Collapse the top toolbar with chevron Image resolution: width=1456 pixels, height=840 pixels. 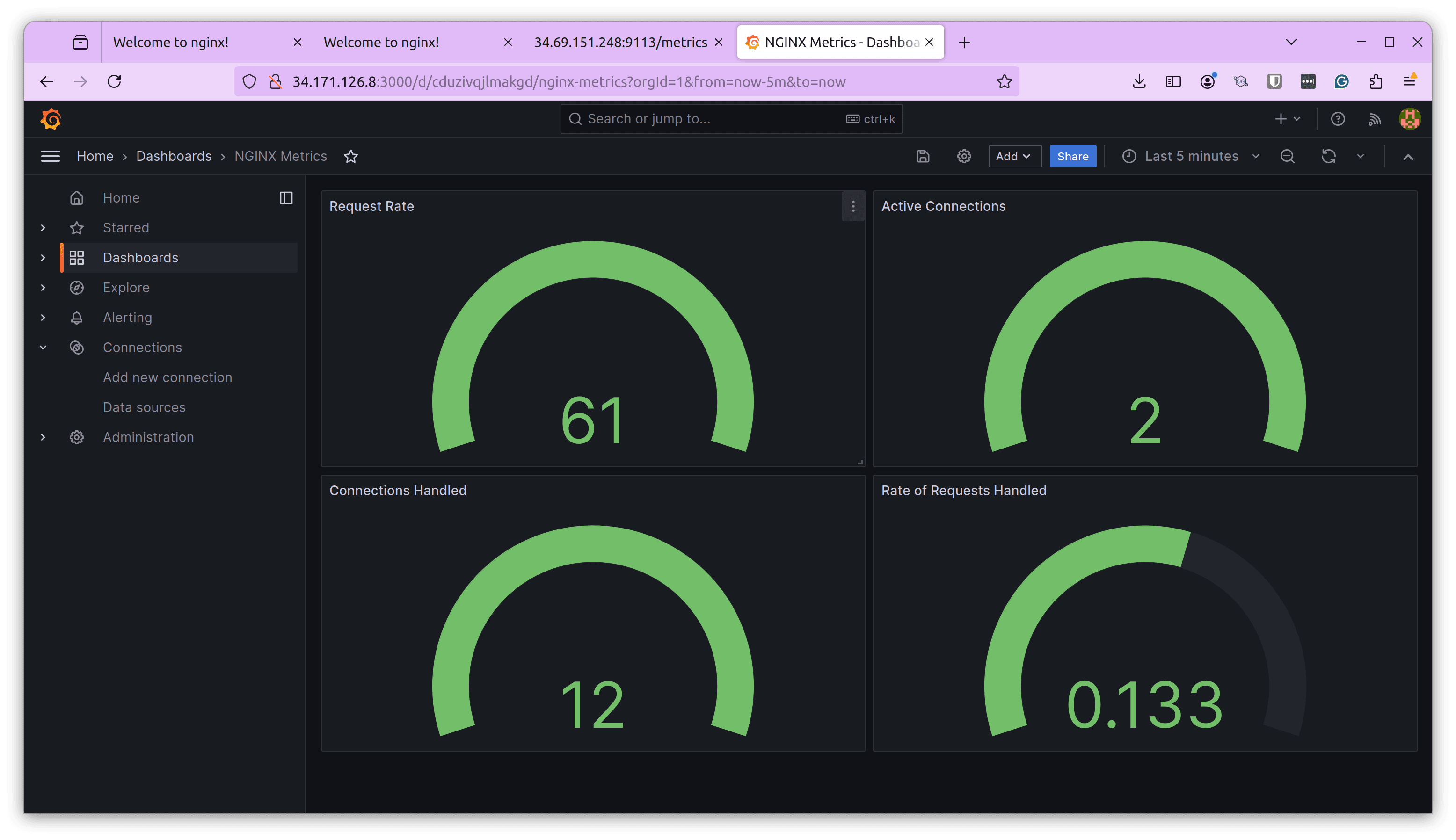point(1407,157)
